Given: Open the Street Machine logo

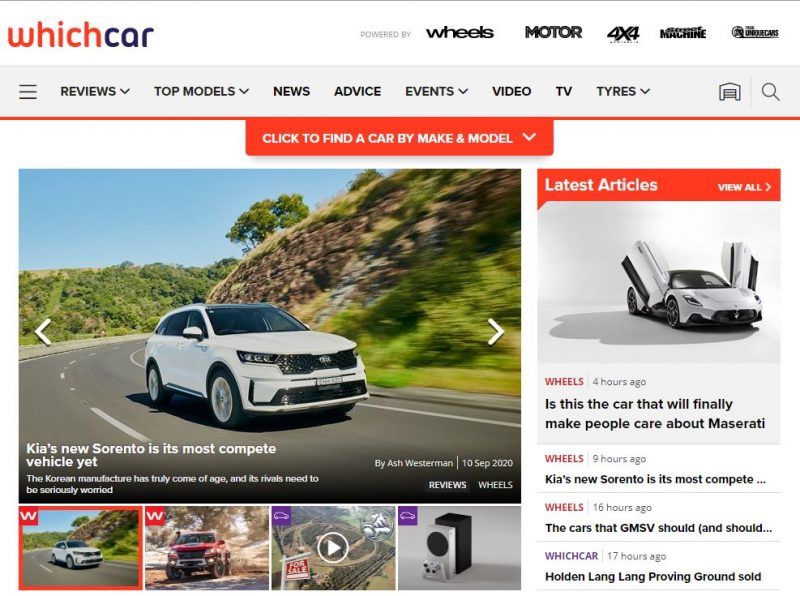Looking at the screenshot, I should 683,33.
